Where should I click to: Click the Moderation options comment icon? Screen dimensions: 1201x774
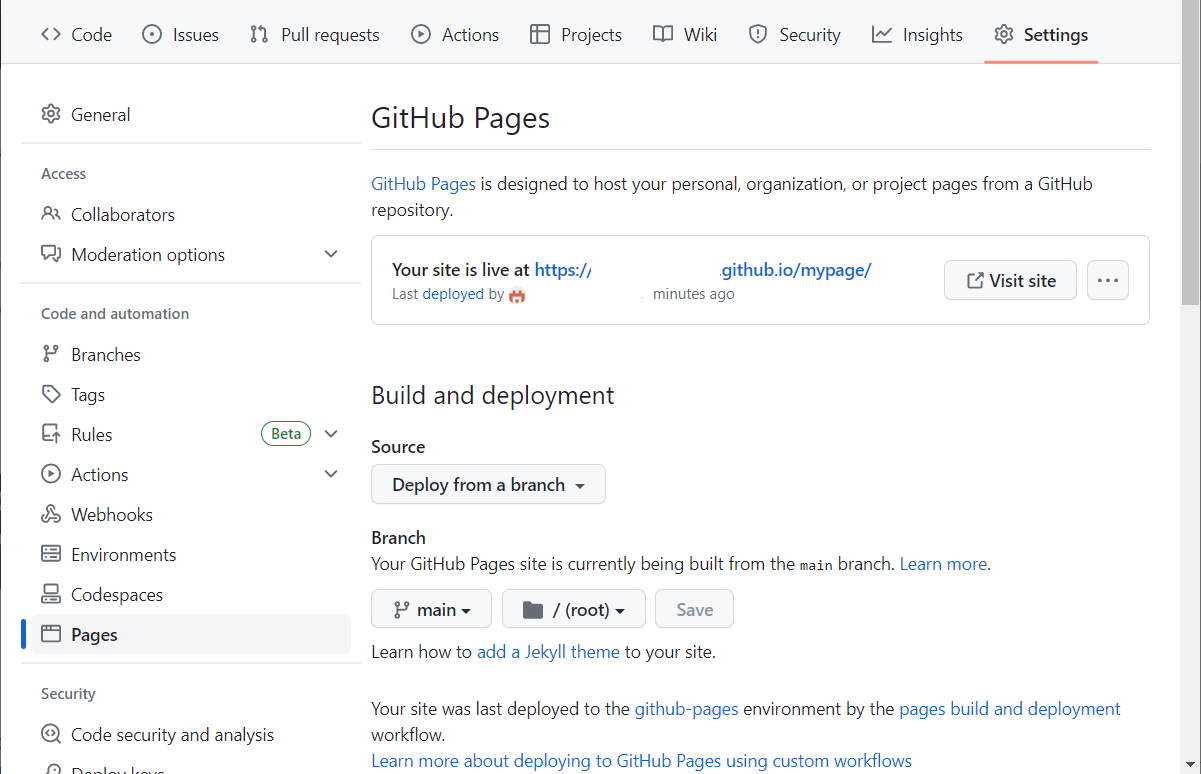coord(51,254)
